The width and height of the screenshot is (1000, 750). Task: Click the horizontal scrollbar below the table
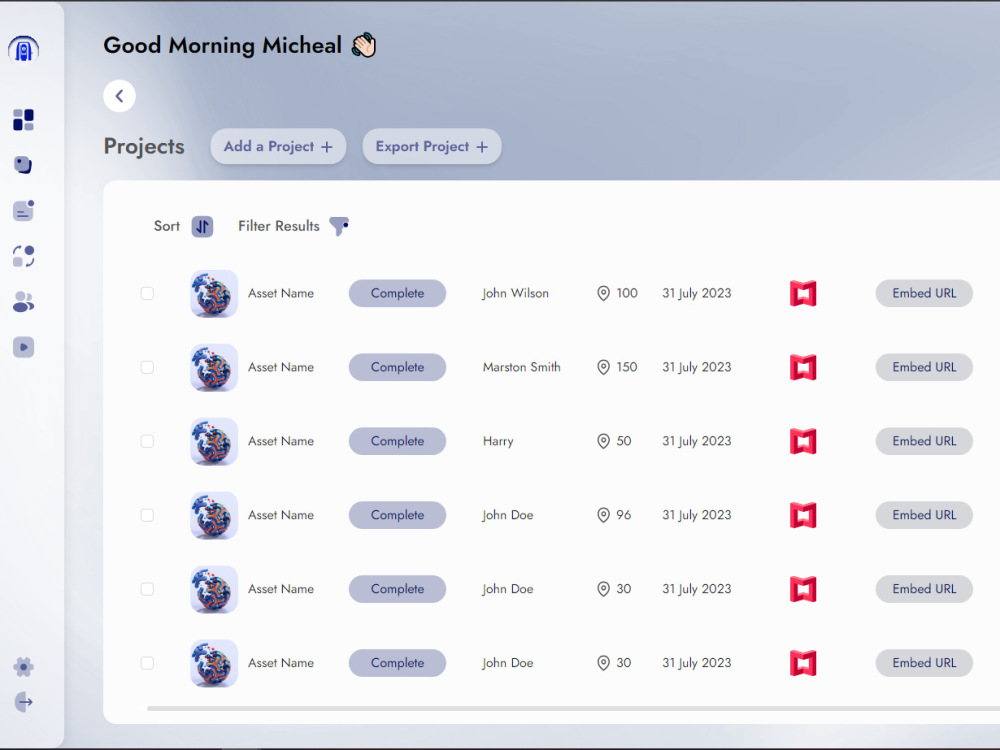coord(573,708)
